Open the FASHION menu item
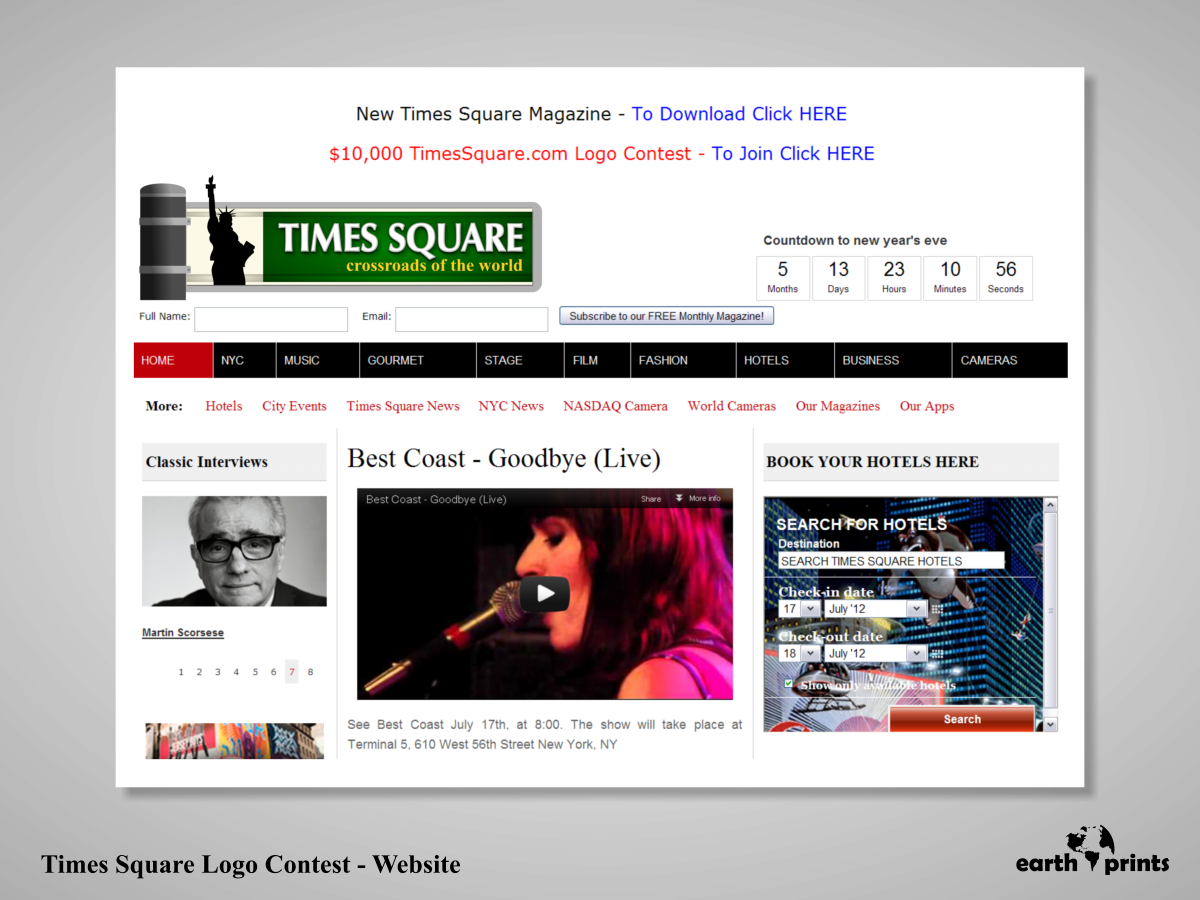 click(683, 360)
